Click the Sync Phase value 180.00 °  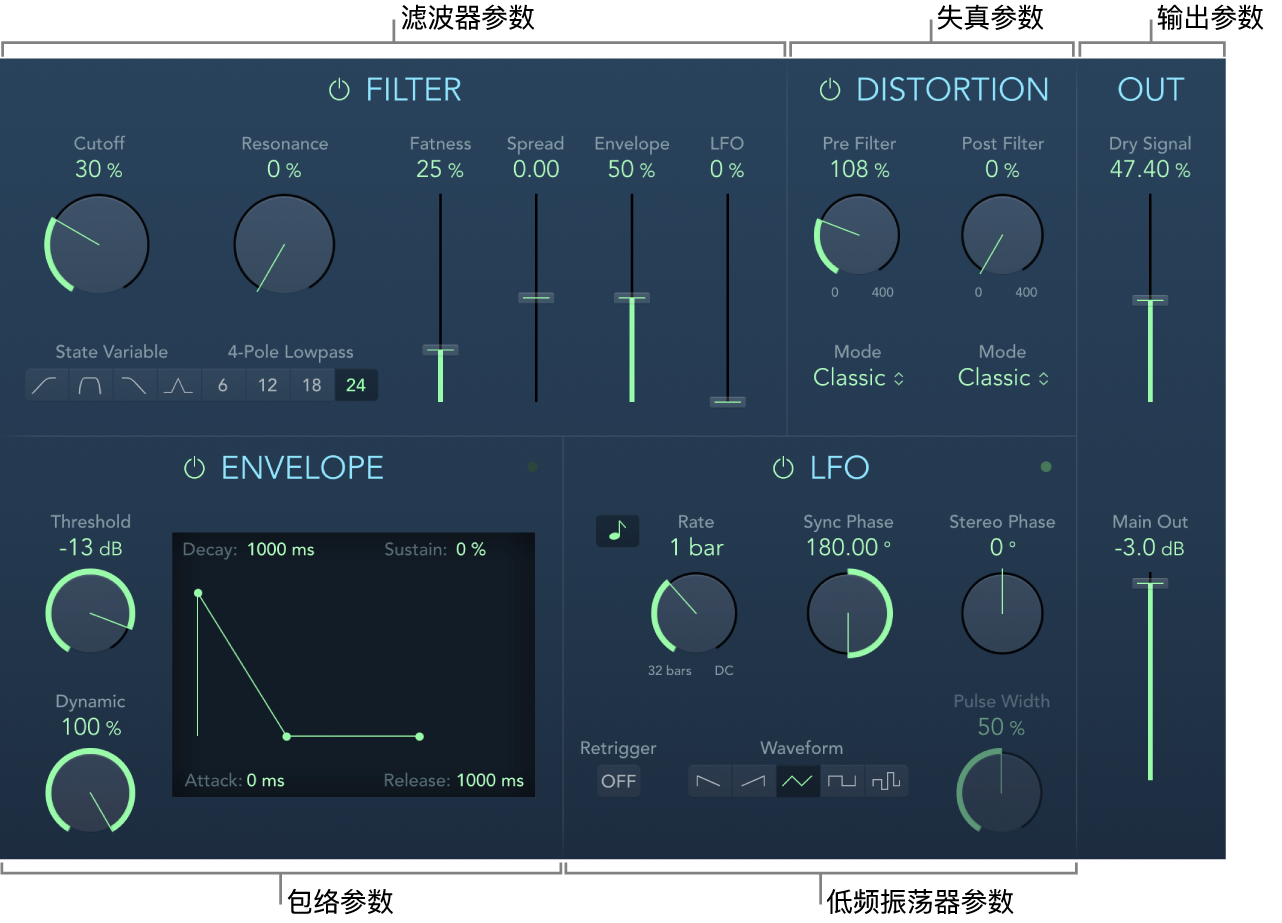849,547
